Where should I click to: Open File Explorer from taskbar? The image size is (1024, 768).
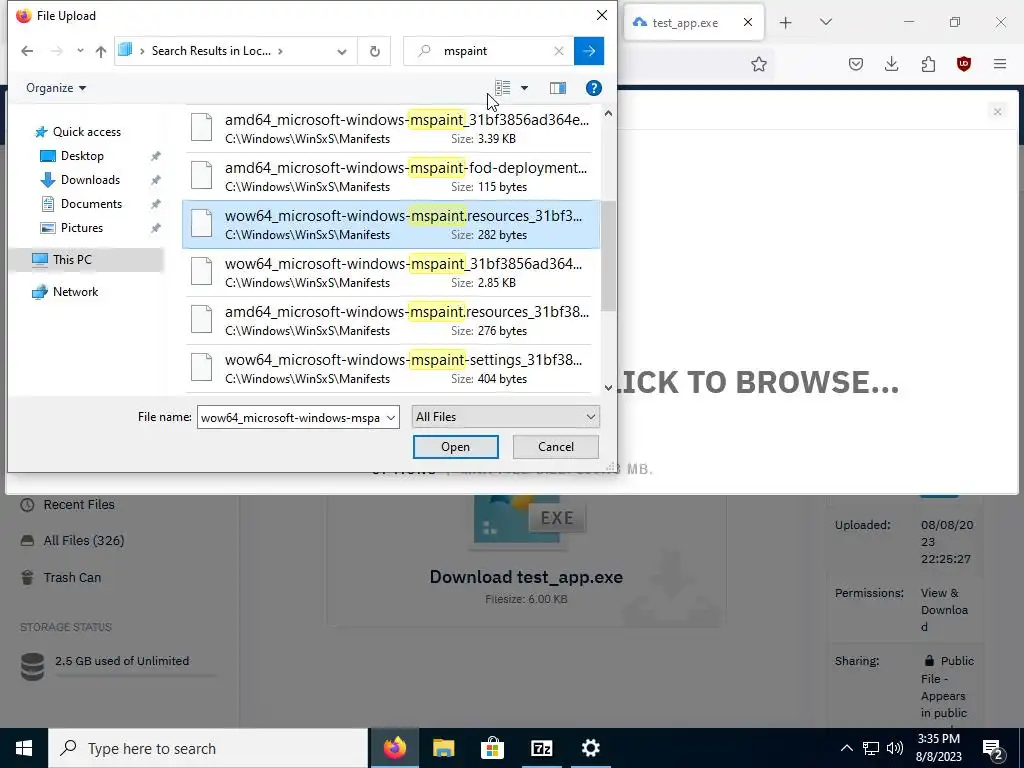tap(443, 748)
